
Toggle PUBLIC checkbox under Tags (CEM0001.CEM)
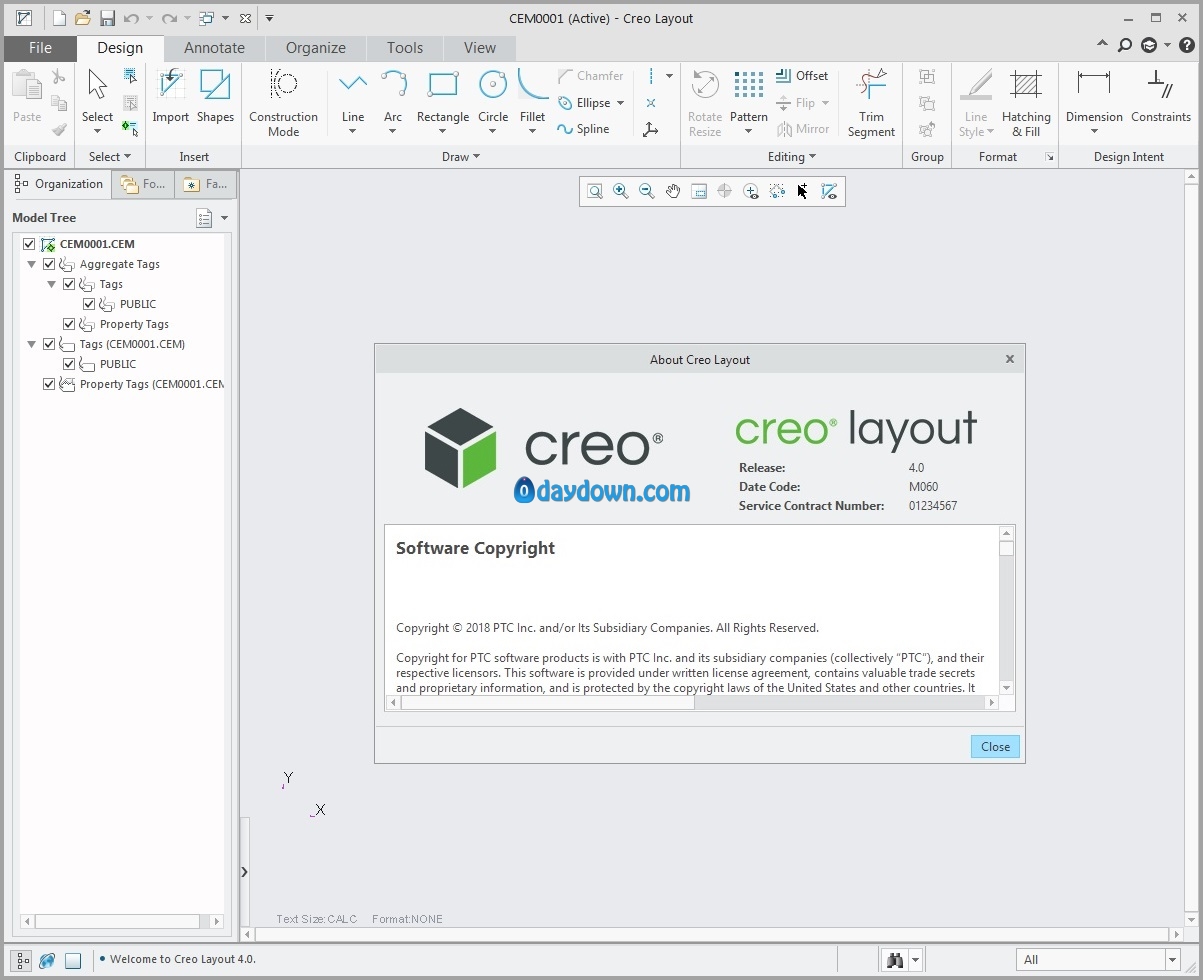tap(69, 364)
